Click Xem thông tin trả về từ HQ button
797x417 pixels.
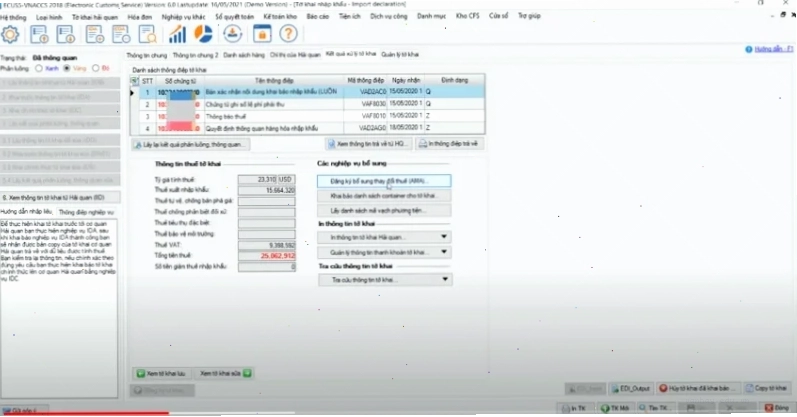[x=368, y=144]
